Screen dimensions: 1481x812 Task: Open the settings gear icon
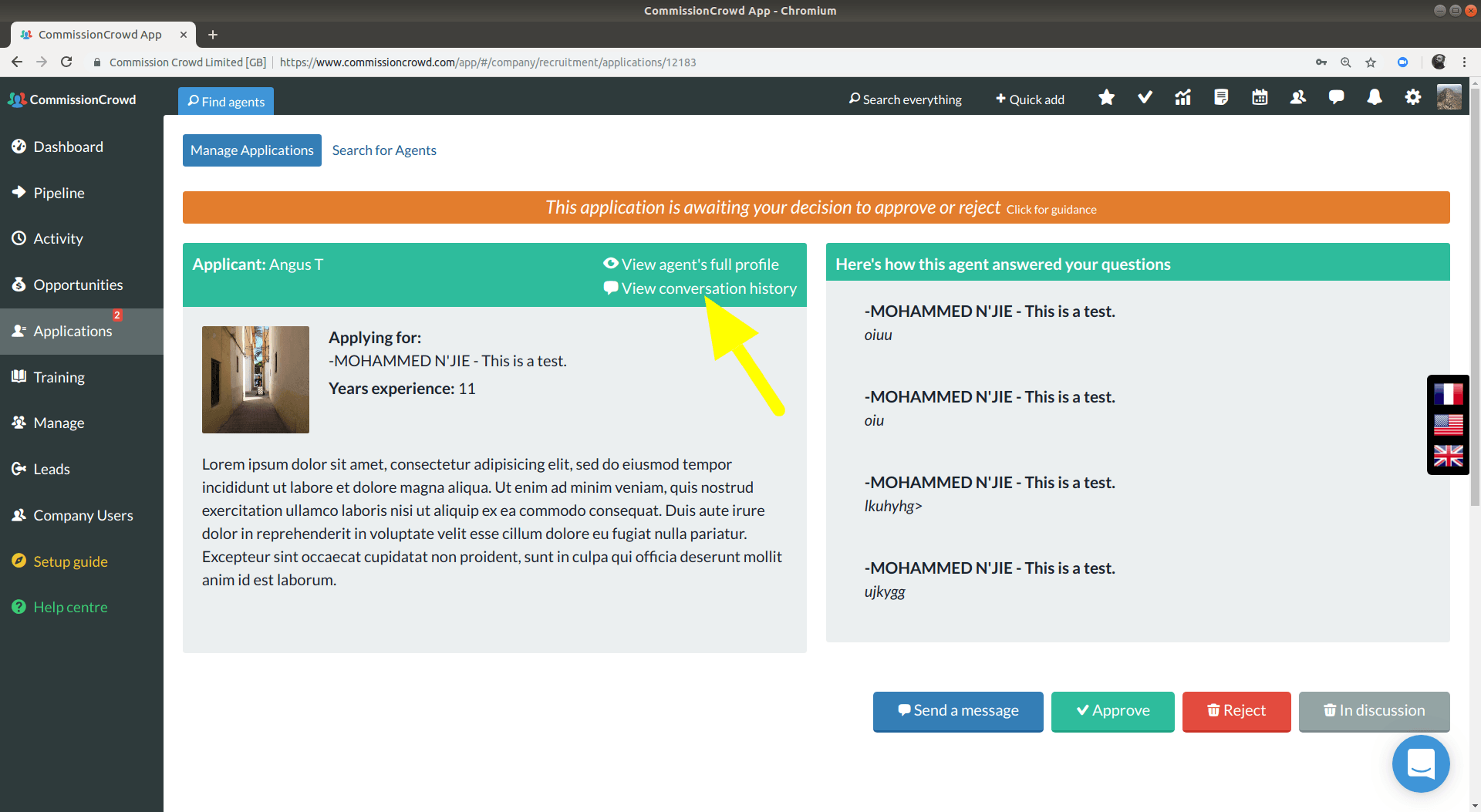(1412, 98)
